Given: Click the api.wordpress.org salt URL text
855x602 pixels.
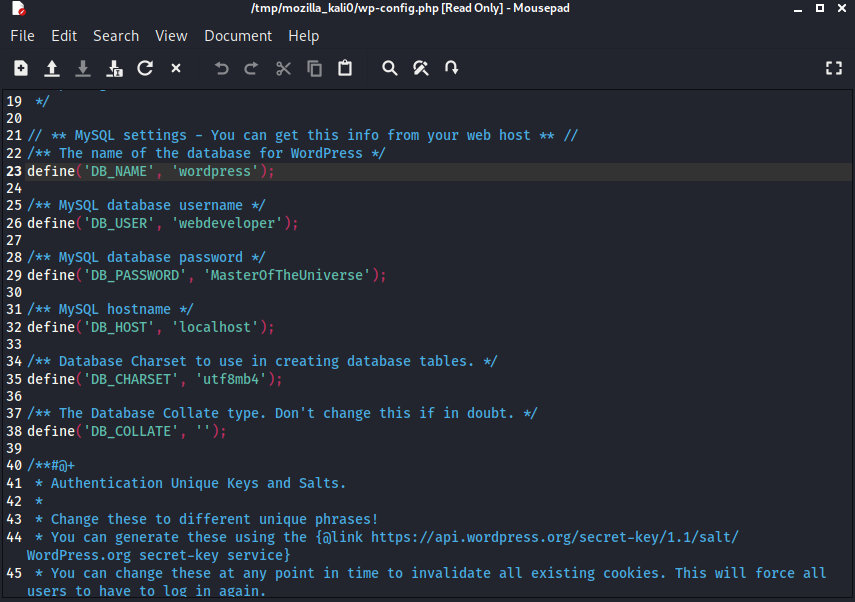Looking at the screenshot, I should 554,537.
